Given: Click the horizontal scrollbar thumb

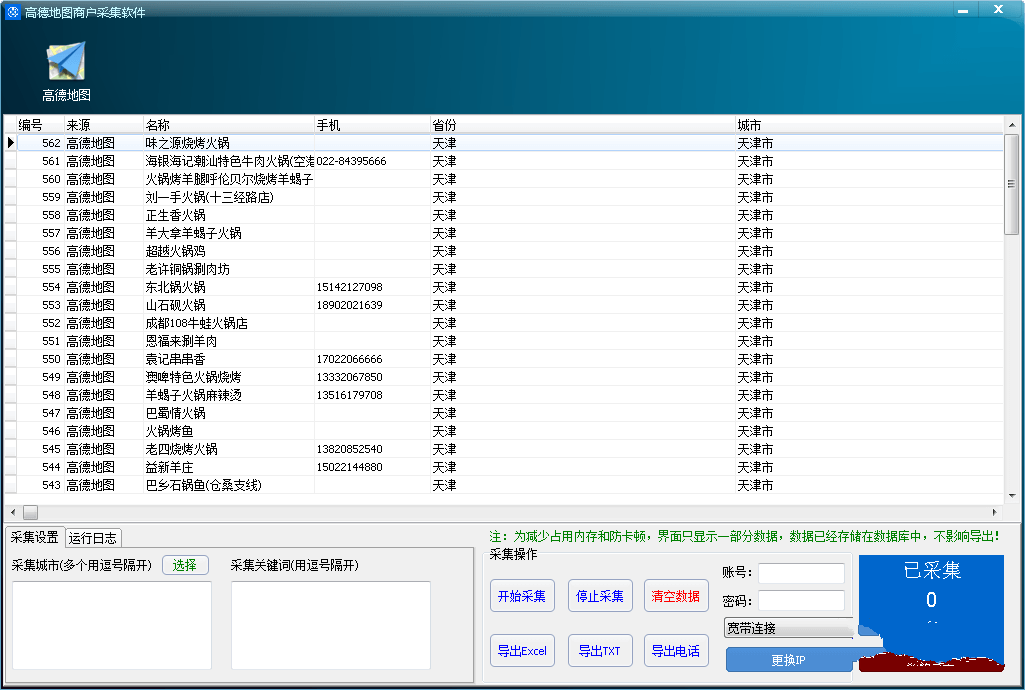Looking at the screenshot, I should 31,512.
